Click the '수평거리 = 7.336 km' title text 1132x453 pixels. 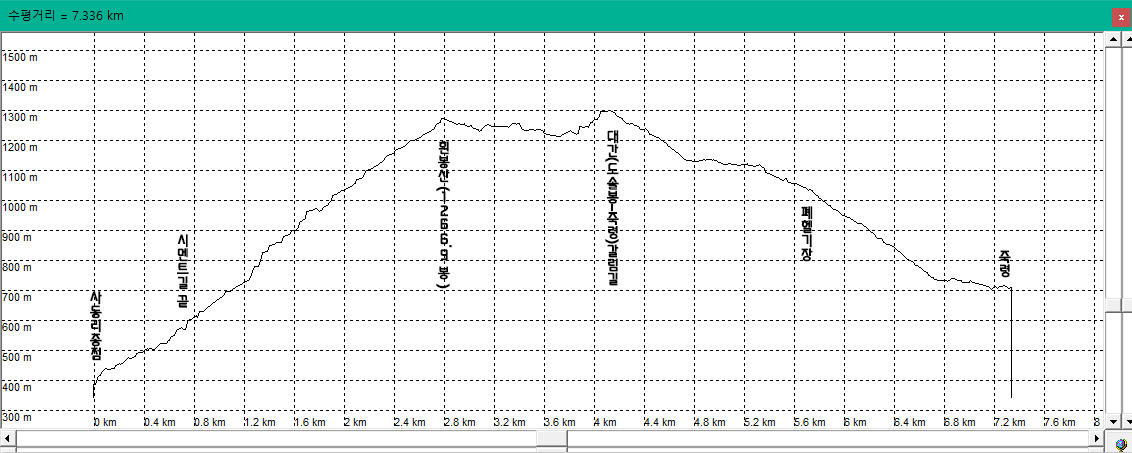pyautogui.click(x=66, y=15)
